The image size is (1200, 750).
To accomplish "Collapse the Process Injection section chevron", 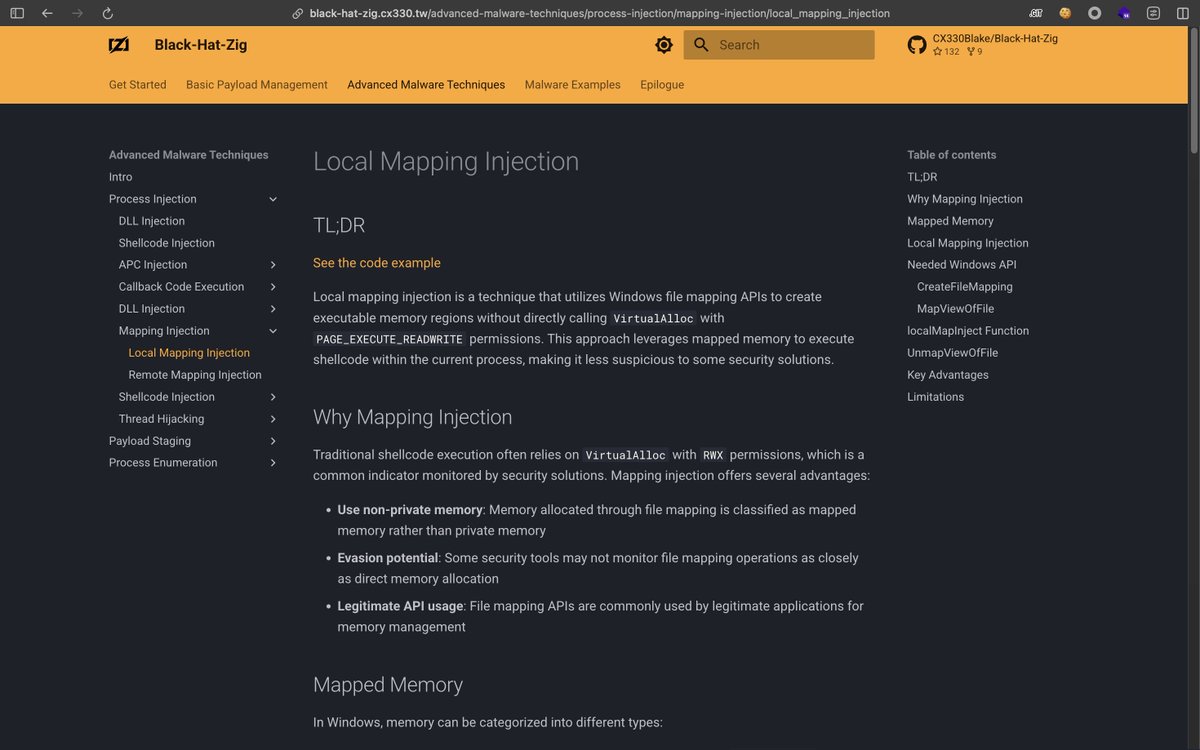I will (x=273, y=199).
